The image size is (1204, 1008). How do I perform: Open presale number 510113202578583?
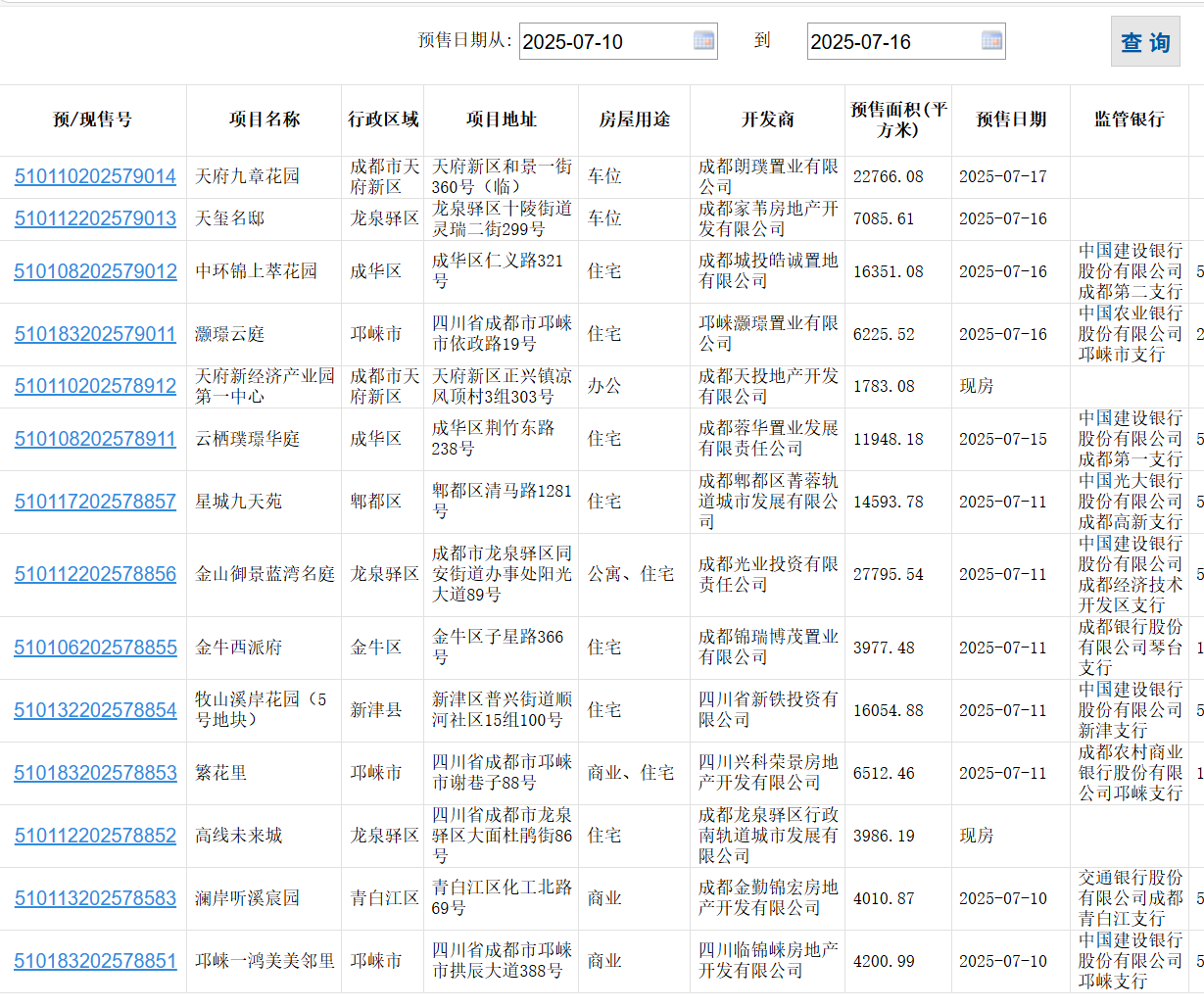[x=95, y=898]
